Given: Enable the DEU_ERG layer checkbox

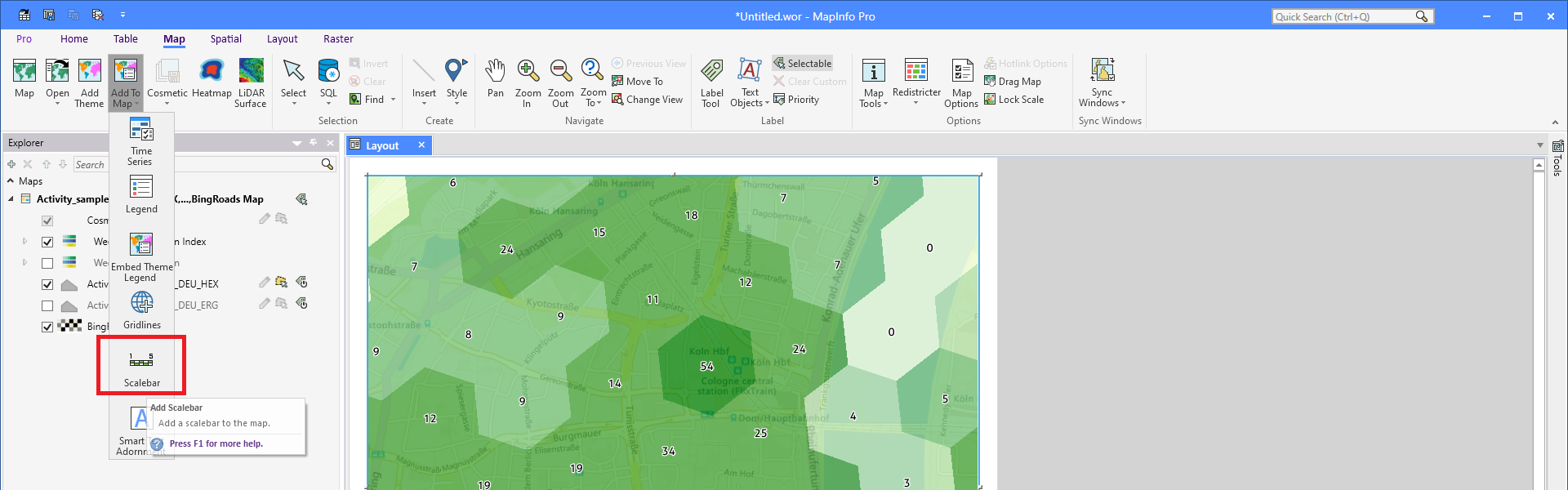Looking at the screenshot, I should (47, 305).
